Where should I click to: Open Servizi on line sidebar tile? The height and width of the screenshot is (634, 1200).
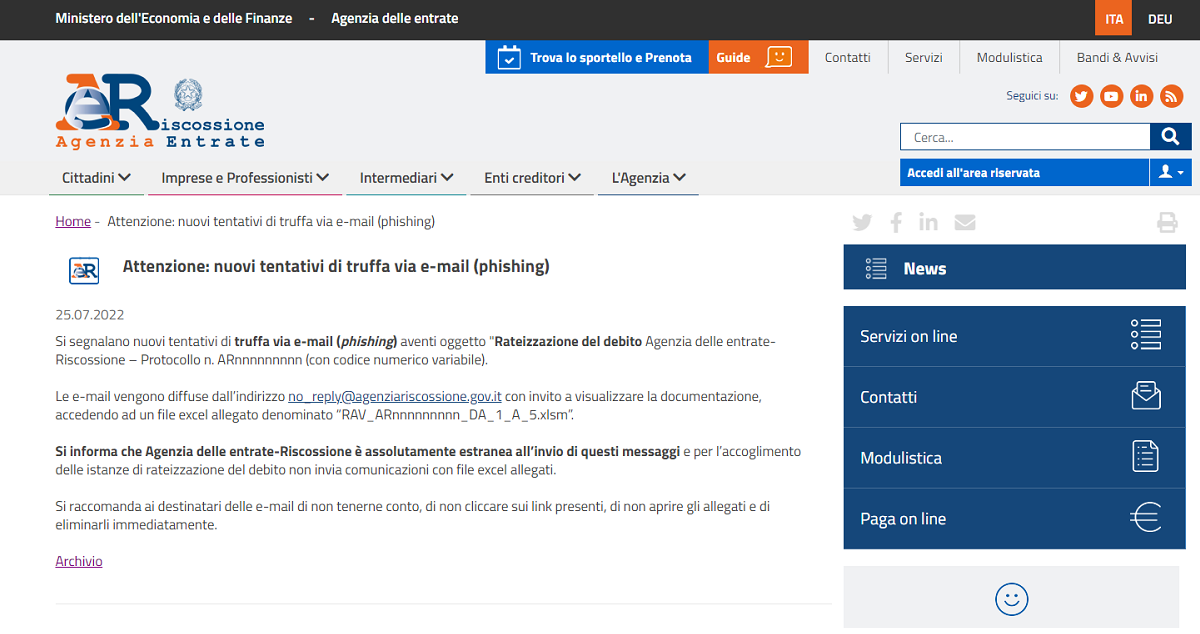pos(1017,336)
